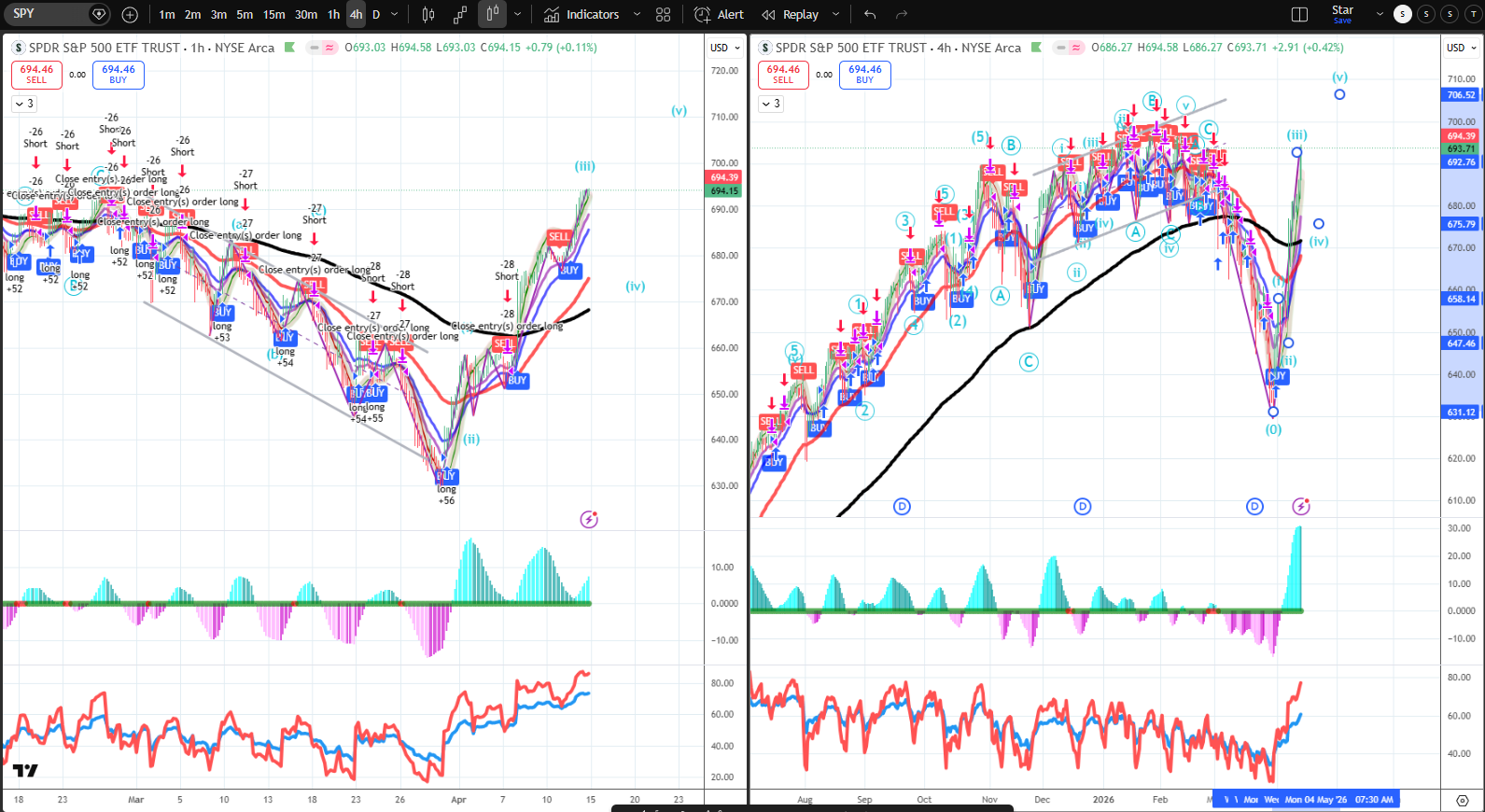Expand the Replay options dropdown arrow
The height and width of the screenshot is (812, 1485).
835,14
